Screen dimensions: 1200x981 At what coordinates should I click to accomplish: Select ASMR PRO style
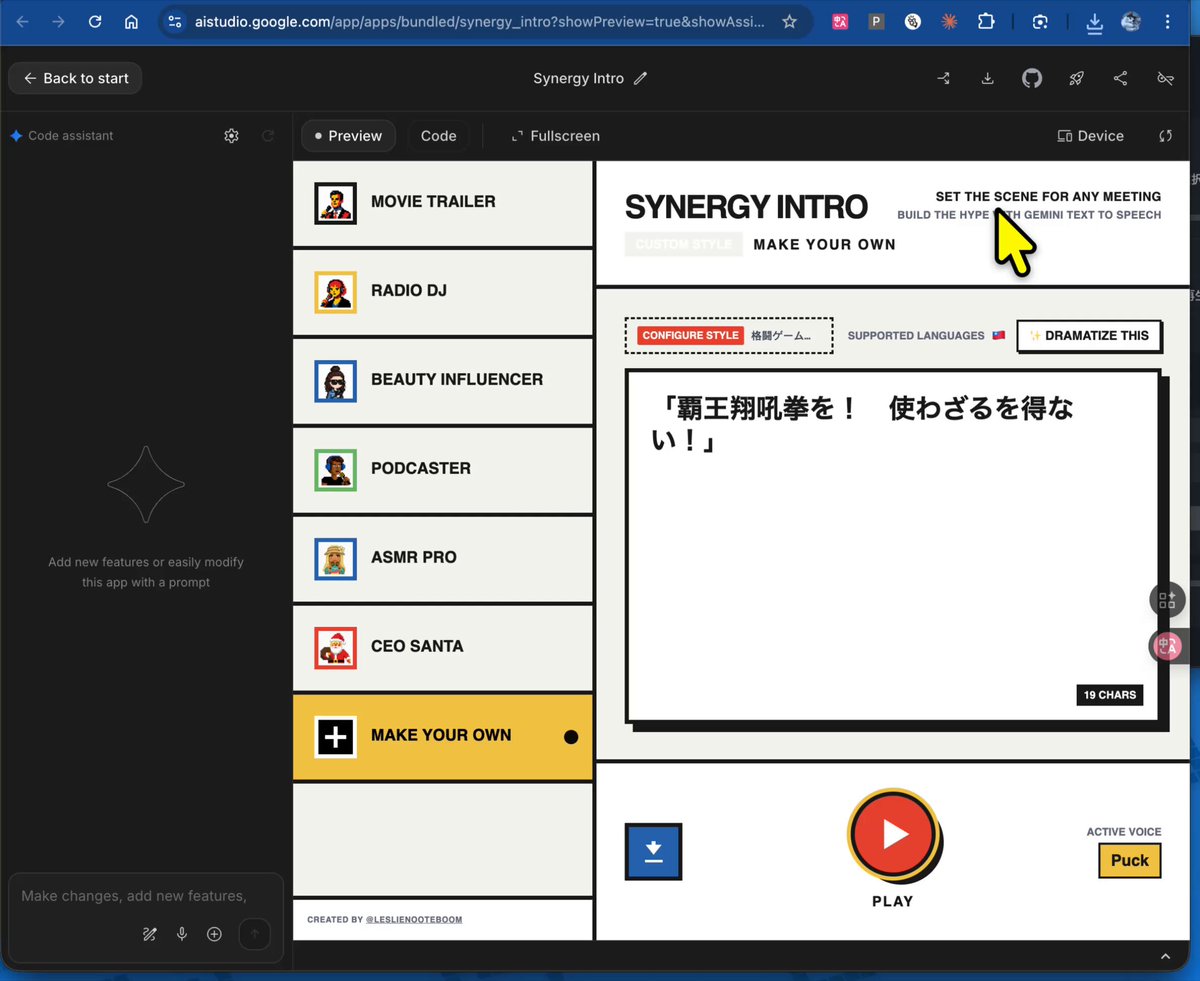(443, 558)
